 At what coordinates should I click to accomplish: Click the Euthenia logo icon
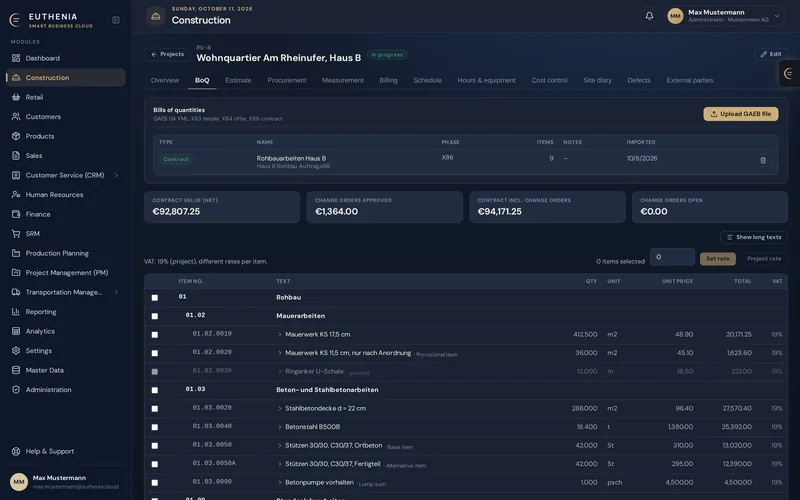pos(15,20)
